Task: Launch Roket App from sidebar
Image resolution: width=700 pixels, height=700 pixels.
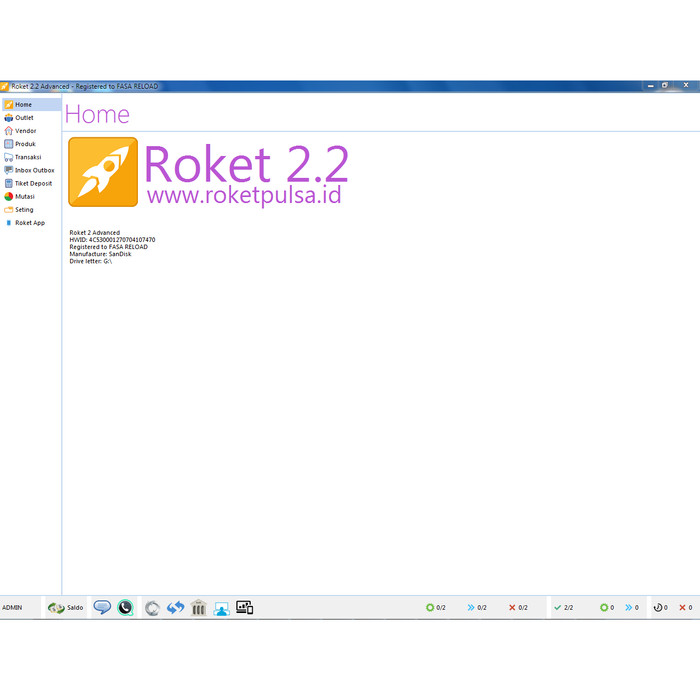Action: [29, 223]
